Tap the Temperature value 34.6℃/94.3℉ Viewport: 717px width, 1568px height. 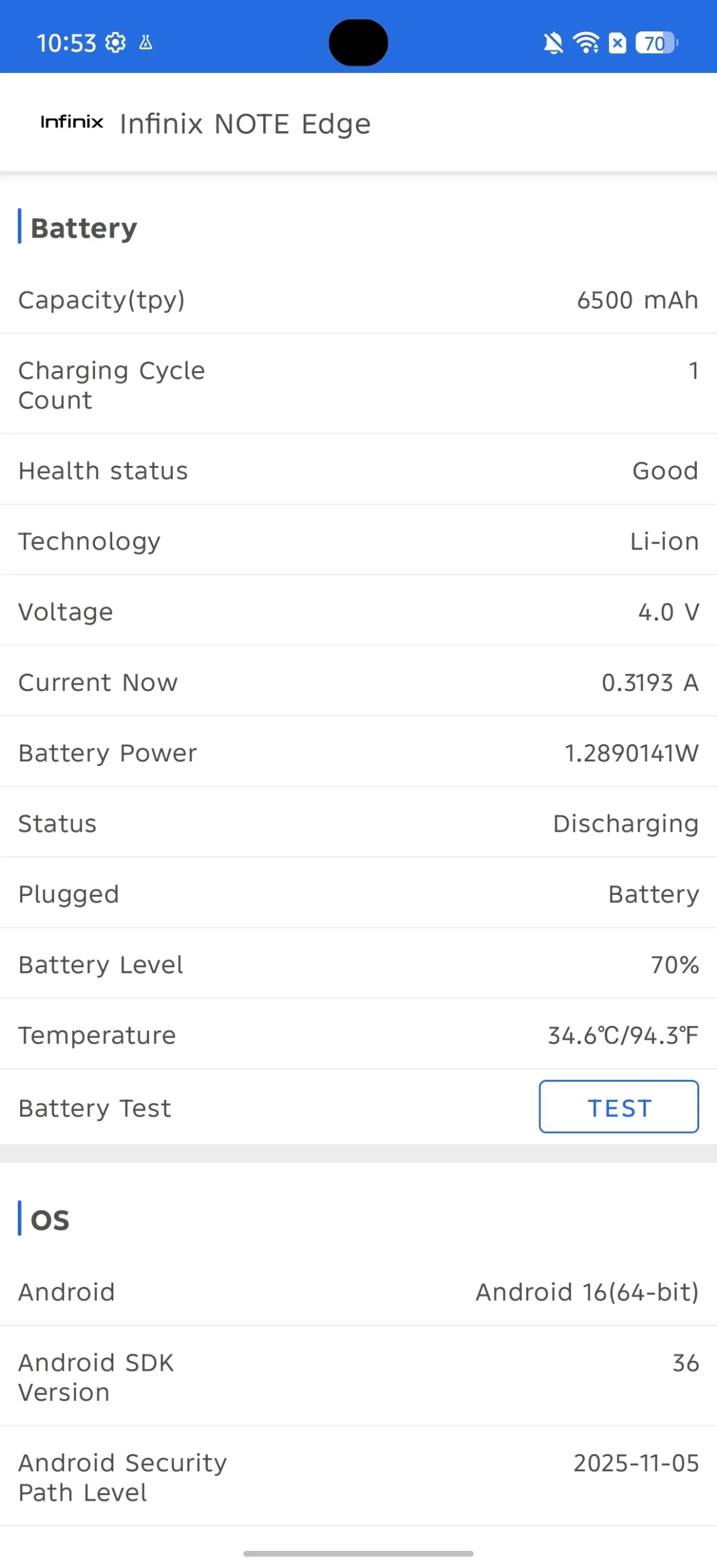(623, 1035)
